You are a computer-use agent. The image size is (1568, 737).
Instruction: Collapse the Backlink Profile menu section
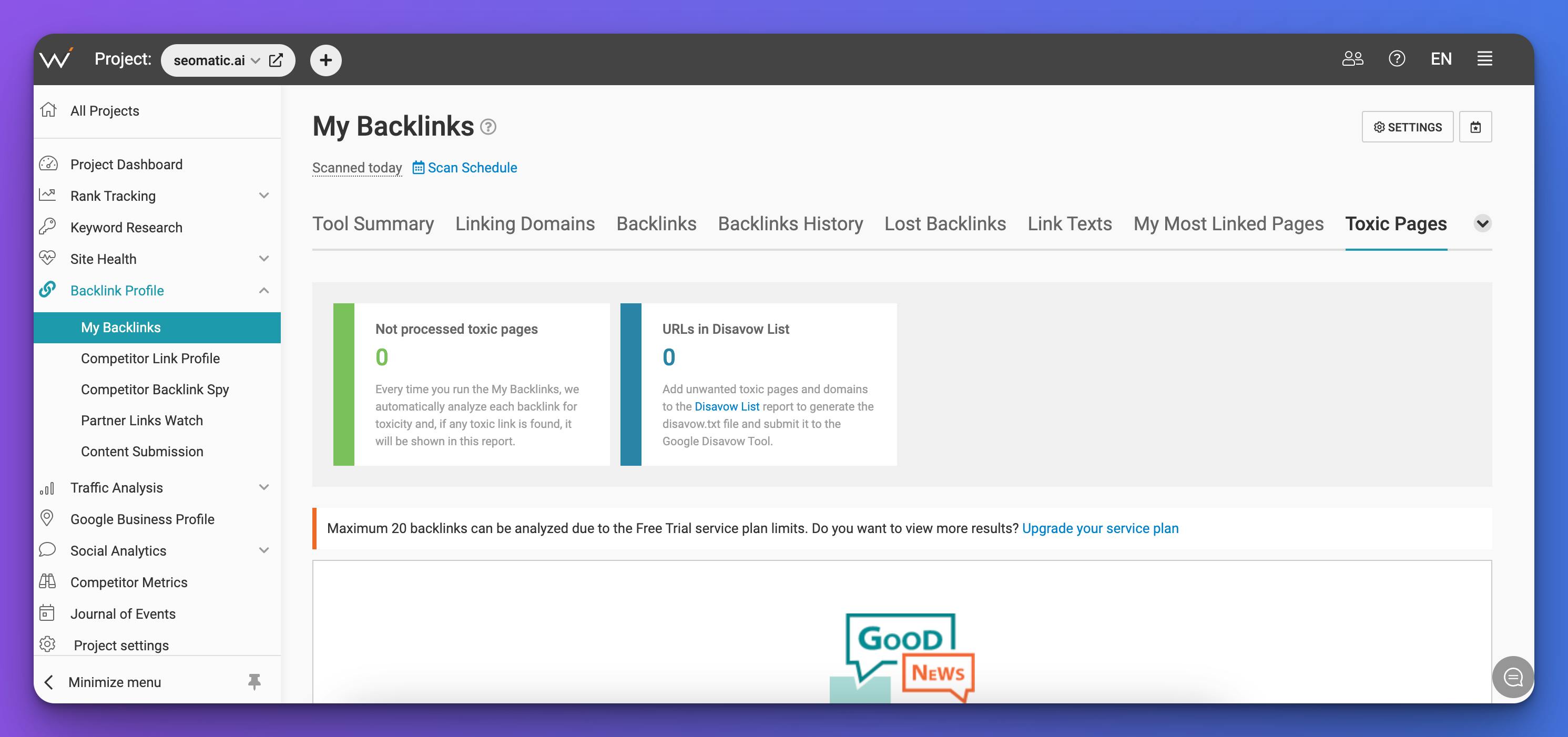263,290
